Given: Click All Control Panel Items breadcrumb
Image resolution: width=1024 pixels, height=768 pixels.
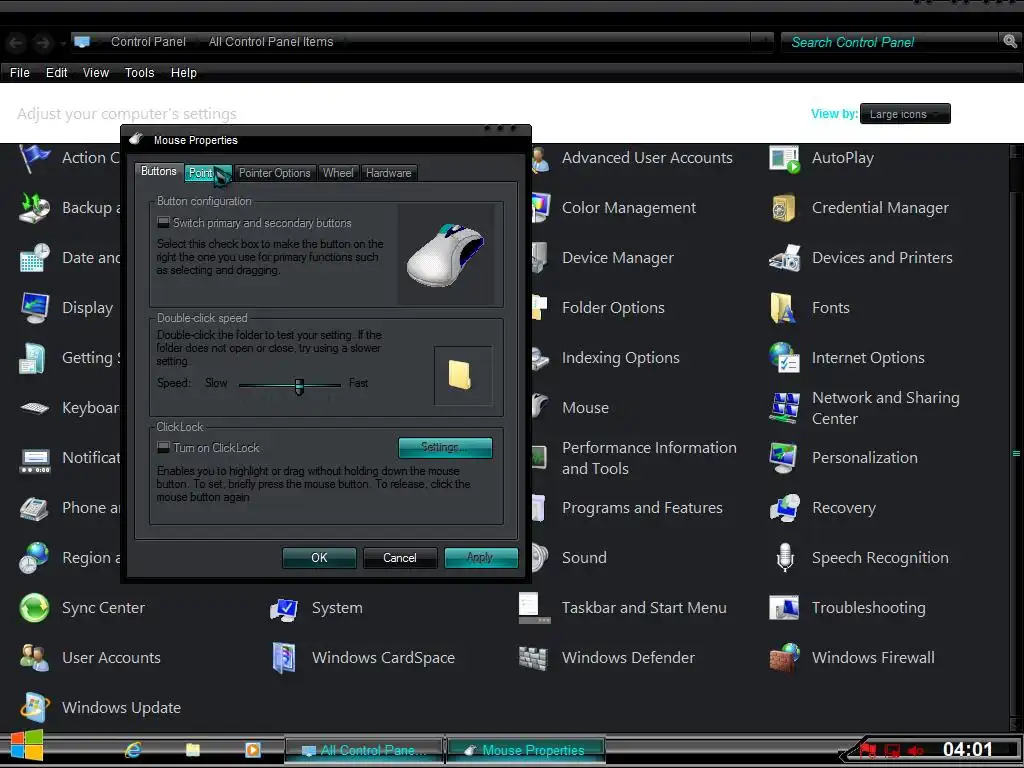Looking at the screenshot, I should [271, 42].
